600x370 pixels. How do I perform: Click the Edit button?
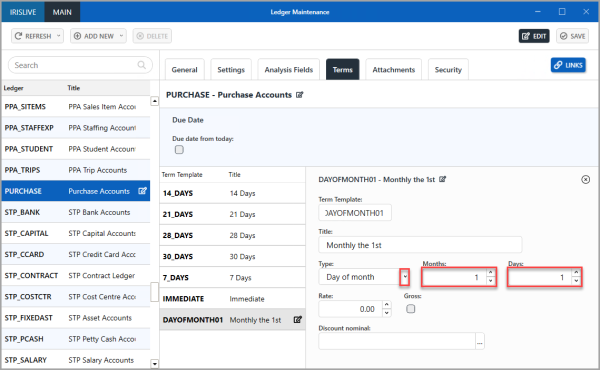534,36
